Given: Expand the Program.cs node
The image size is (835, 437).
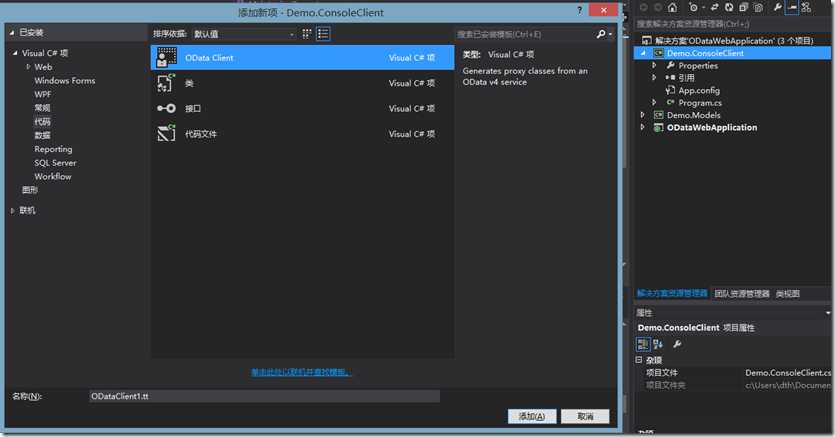Looking at the screenshot, I should [x=654, y=102].
